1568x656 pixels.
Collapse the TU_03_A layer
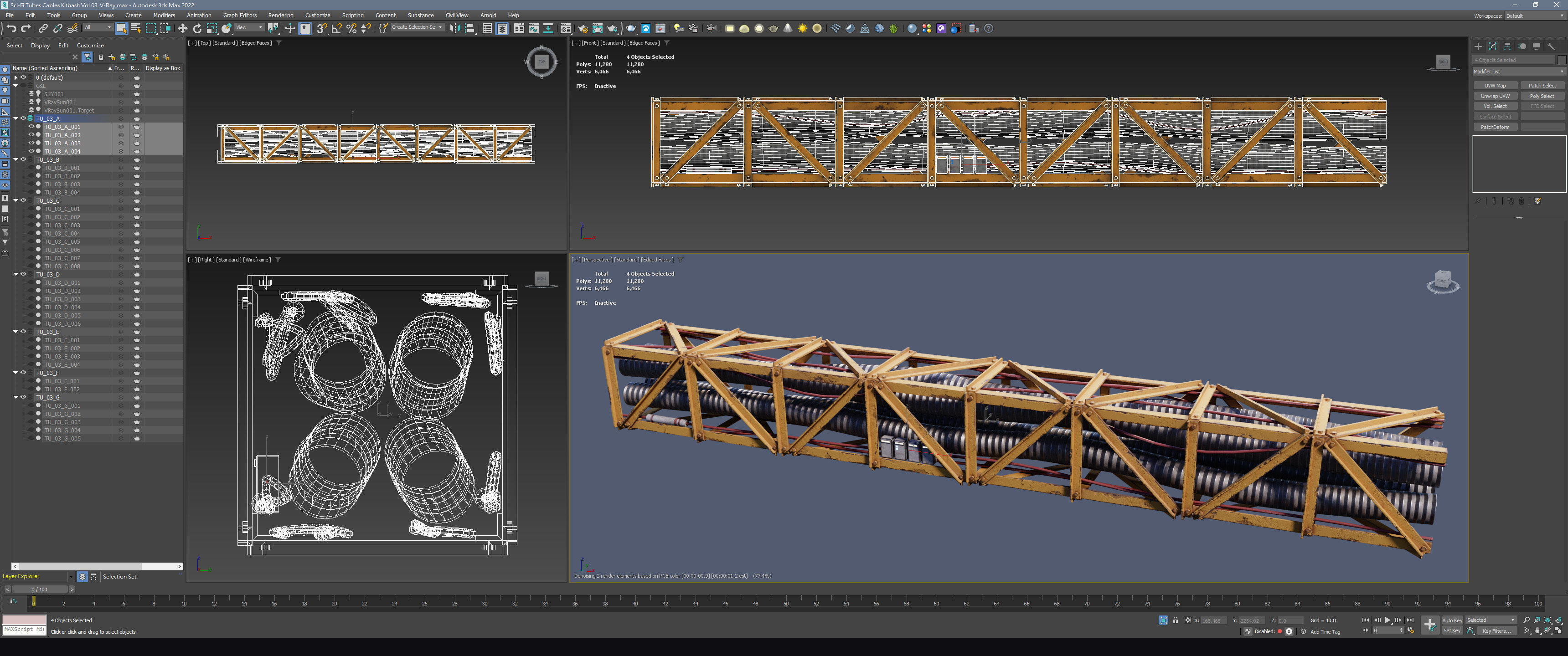16,118
